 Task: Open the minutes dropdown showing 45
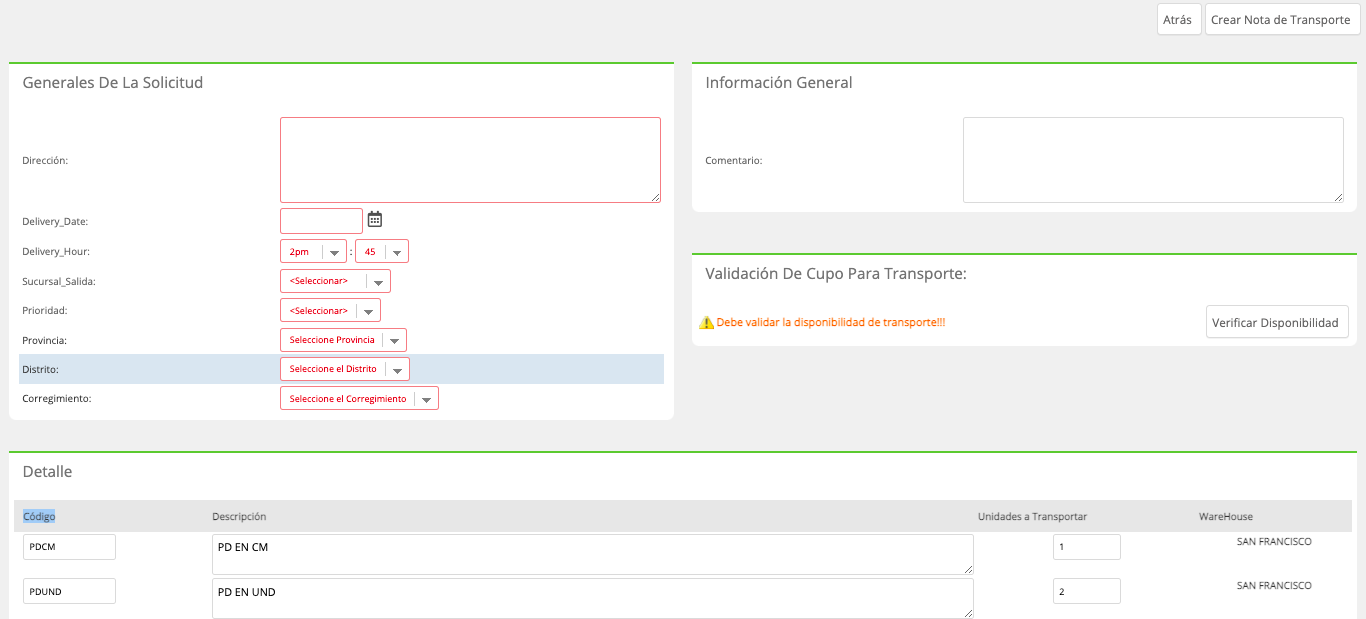point(382,252)
